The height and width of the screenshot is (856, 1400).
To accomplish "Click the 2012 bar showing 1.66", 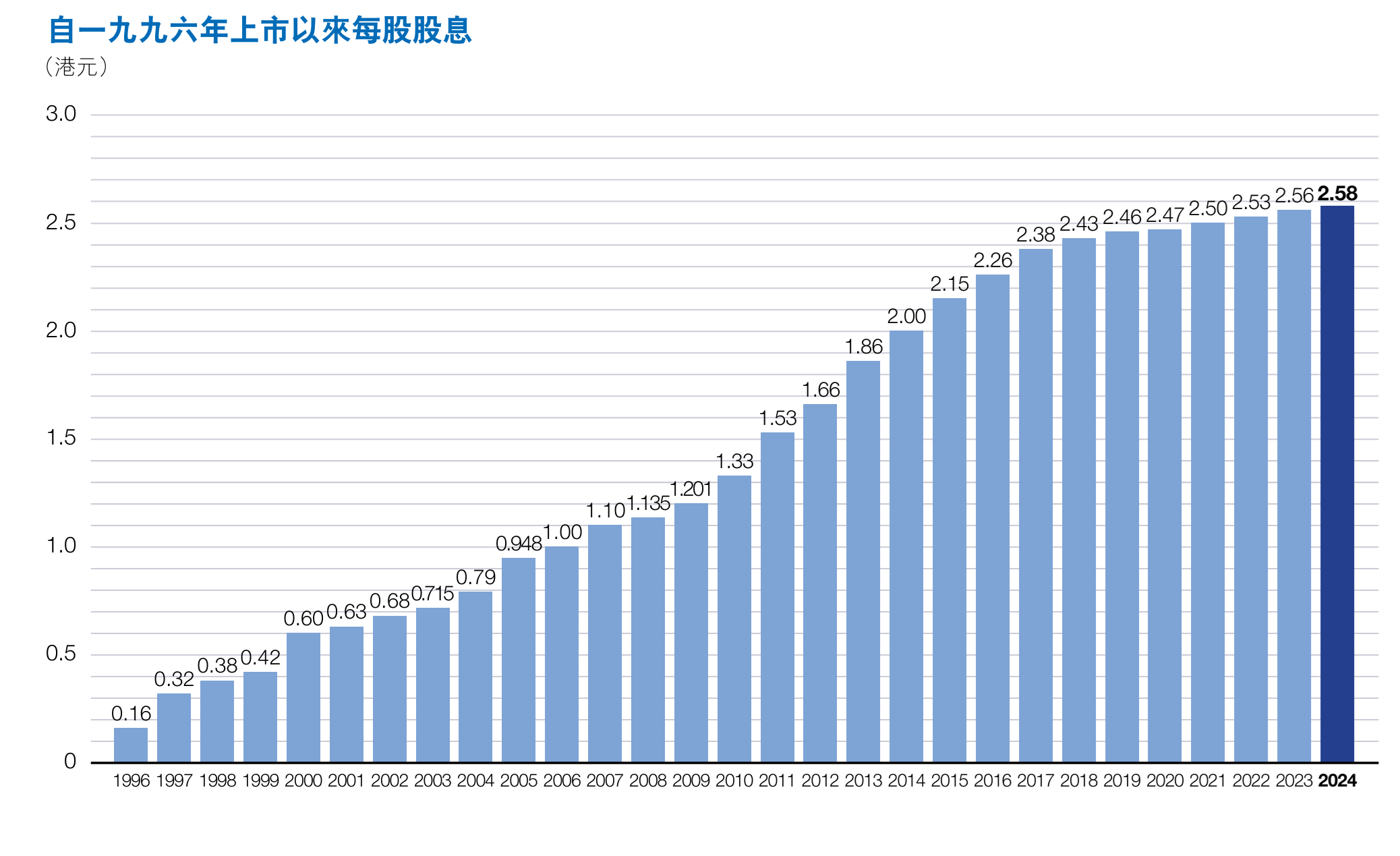I will click(820, 583).
